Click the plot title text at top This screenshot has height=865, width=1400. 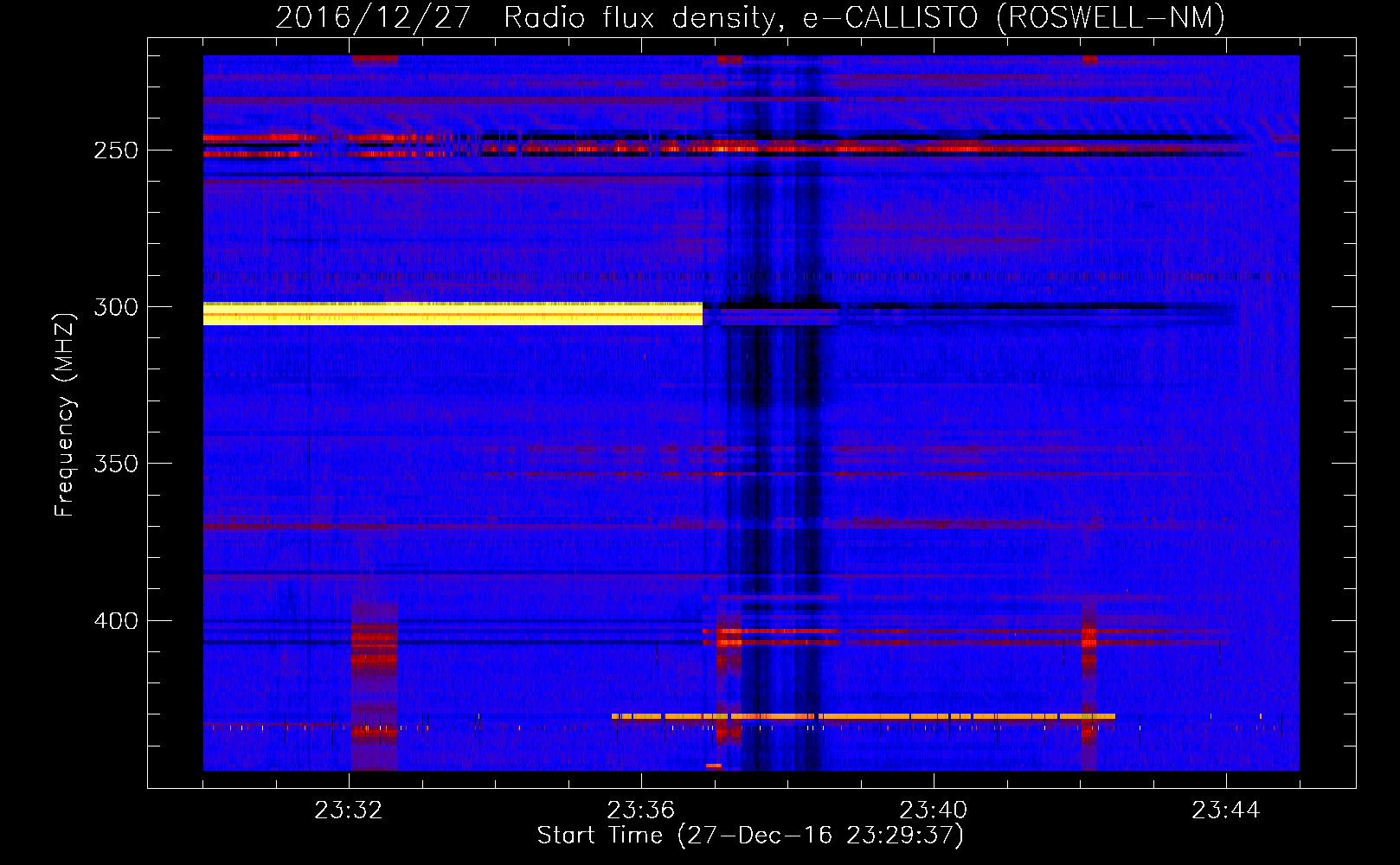(x=750, y=17)
